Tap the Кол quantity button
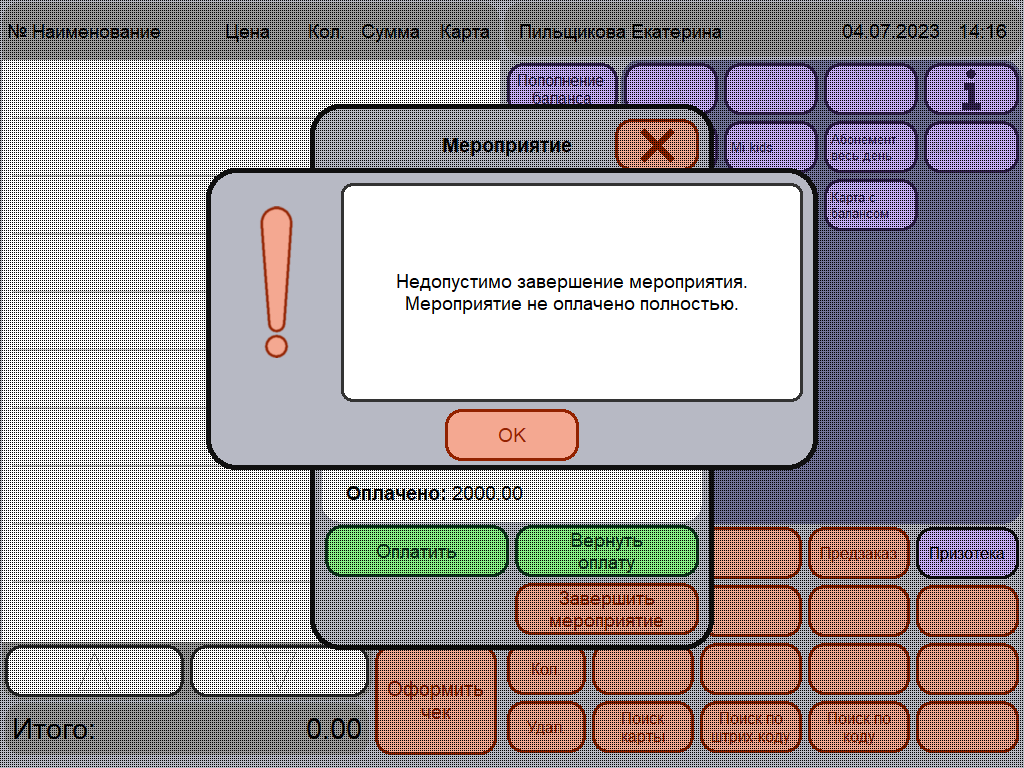 (x=545, y=669)
